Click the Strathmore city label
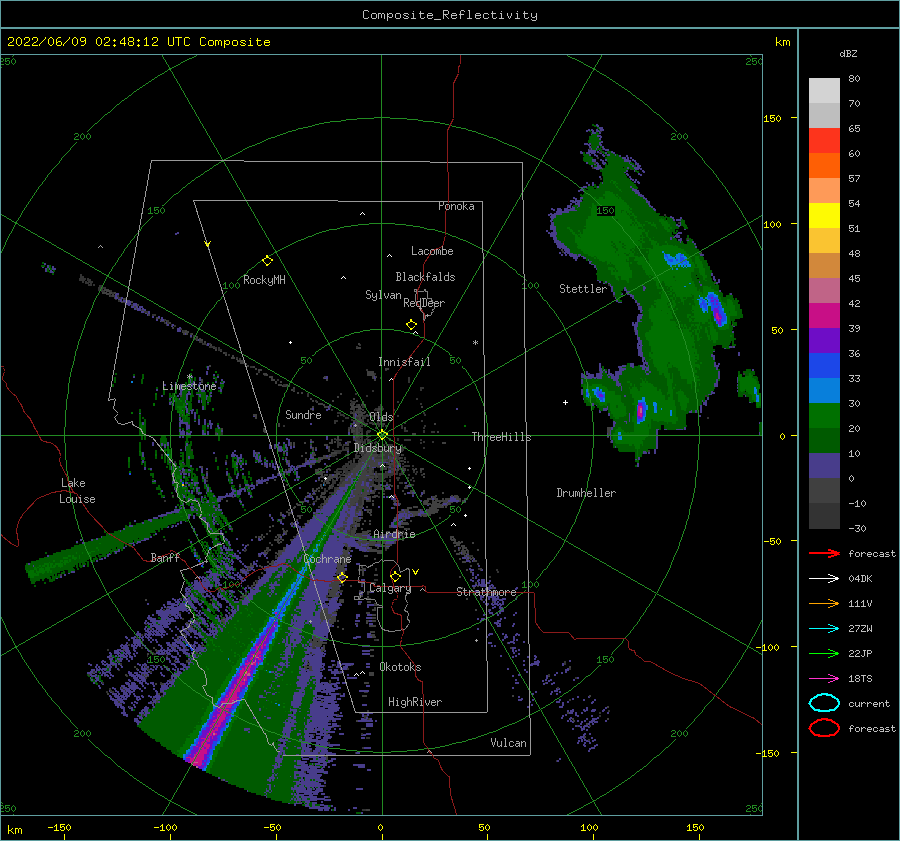Screen dimensions: 900x841 [x=487, y=591]
